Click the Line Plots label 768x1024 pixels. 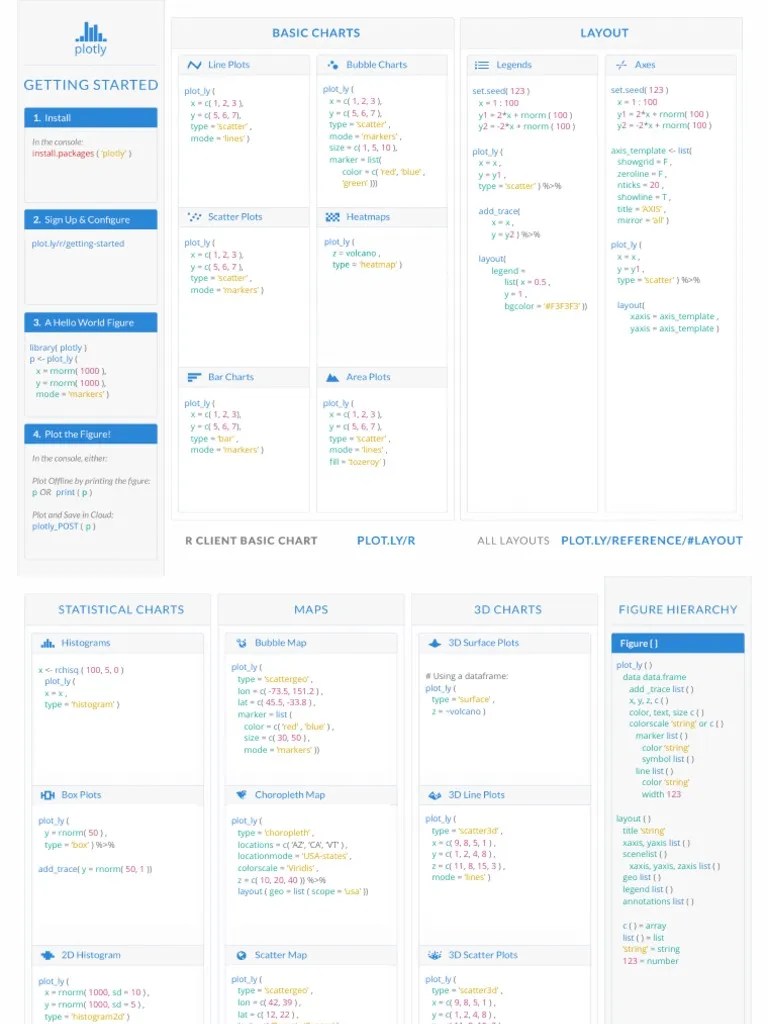pos(229,65)
